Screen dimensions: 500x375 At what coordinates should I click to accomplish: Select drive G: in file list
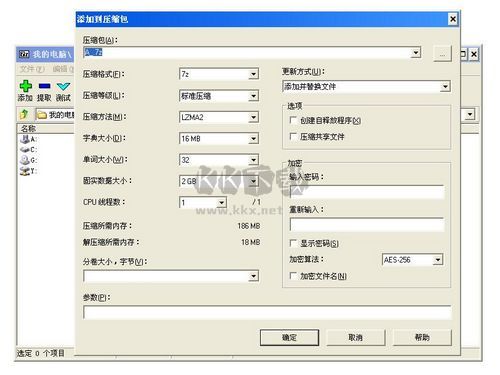tap(28, 160)
